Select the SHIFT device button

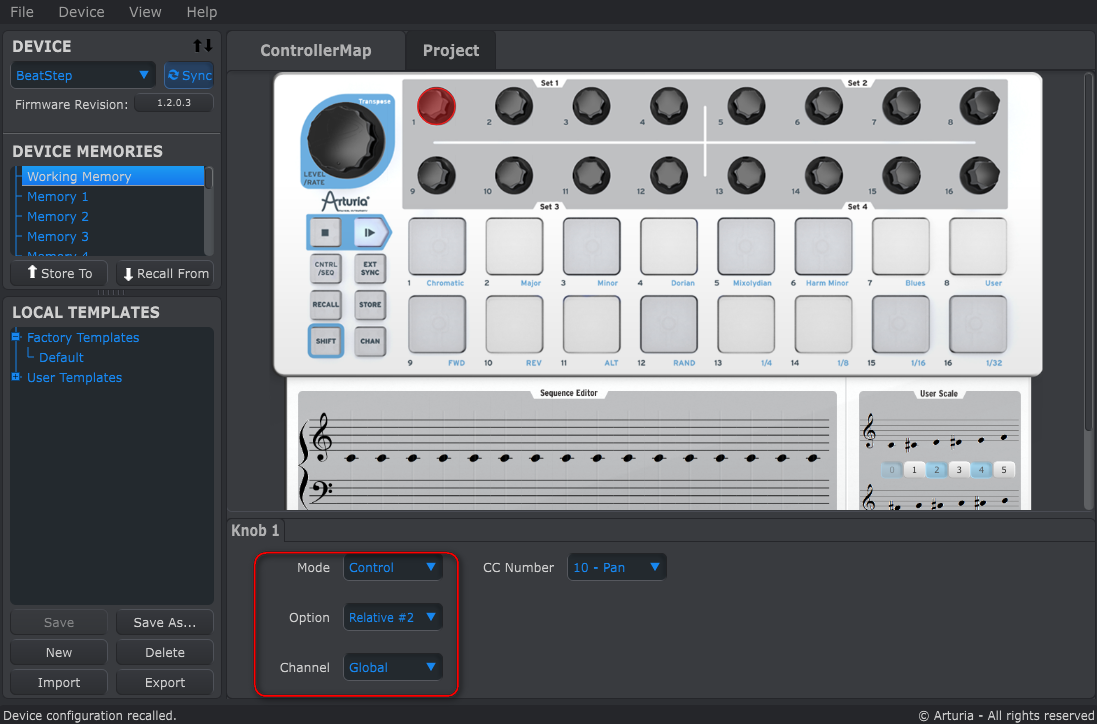click(x=326, y=341)
